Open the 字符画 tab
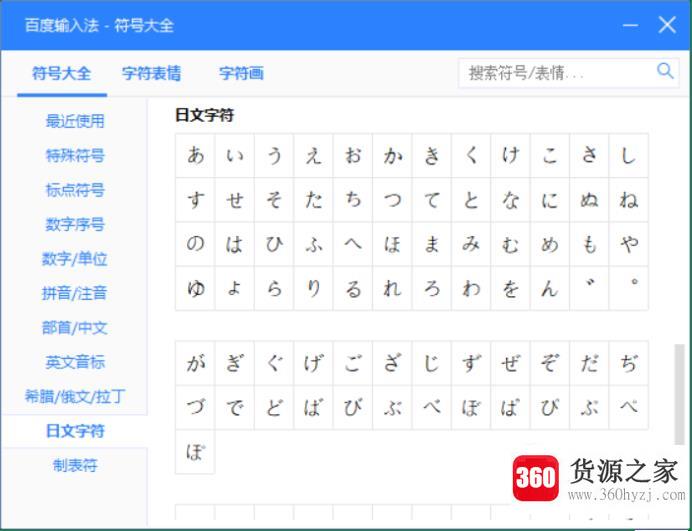This screenshot has width=692, height=531. (241, 73)
